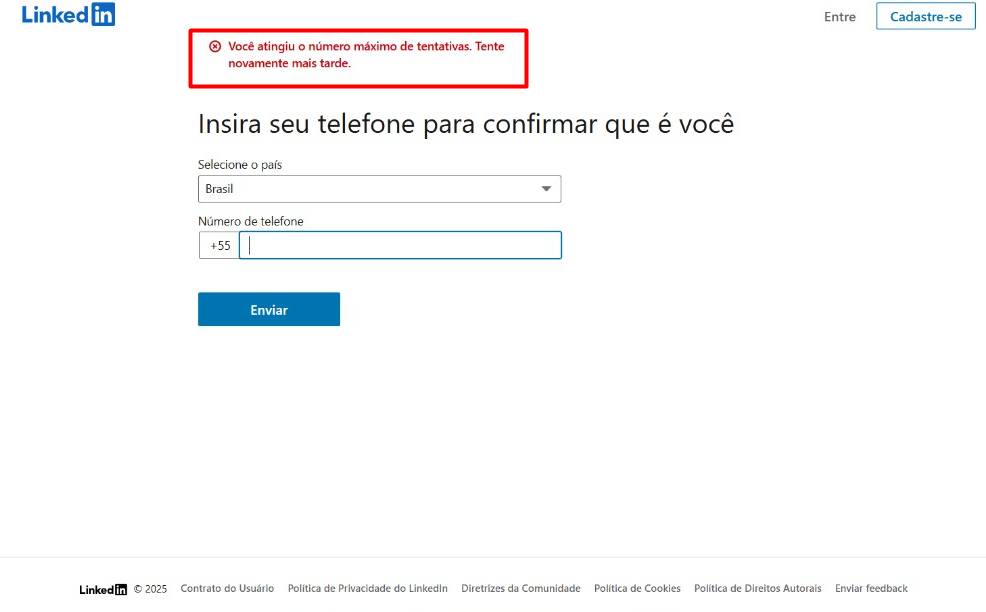The image size is (986, 612).
Task: Open the Diretrizes da Comunidade link
Action: [x=521, y=589]
